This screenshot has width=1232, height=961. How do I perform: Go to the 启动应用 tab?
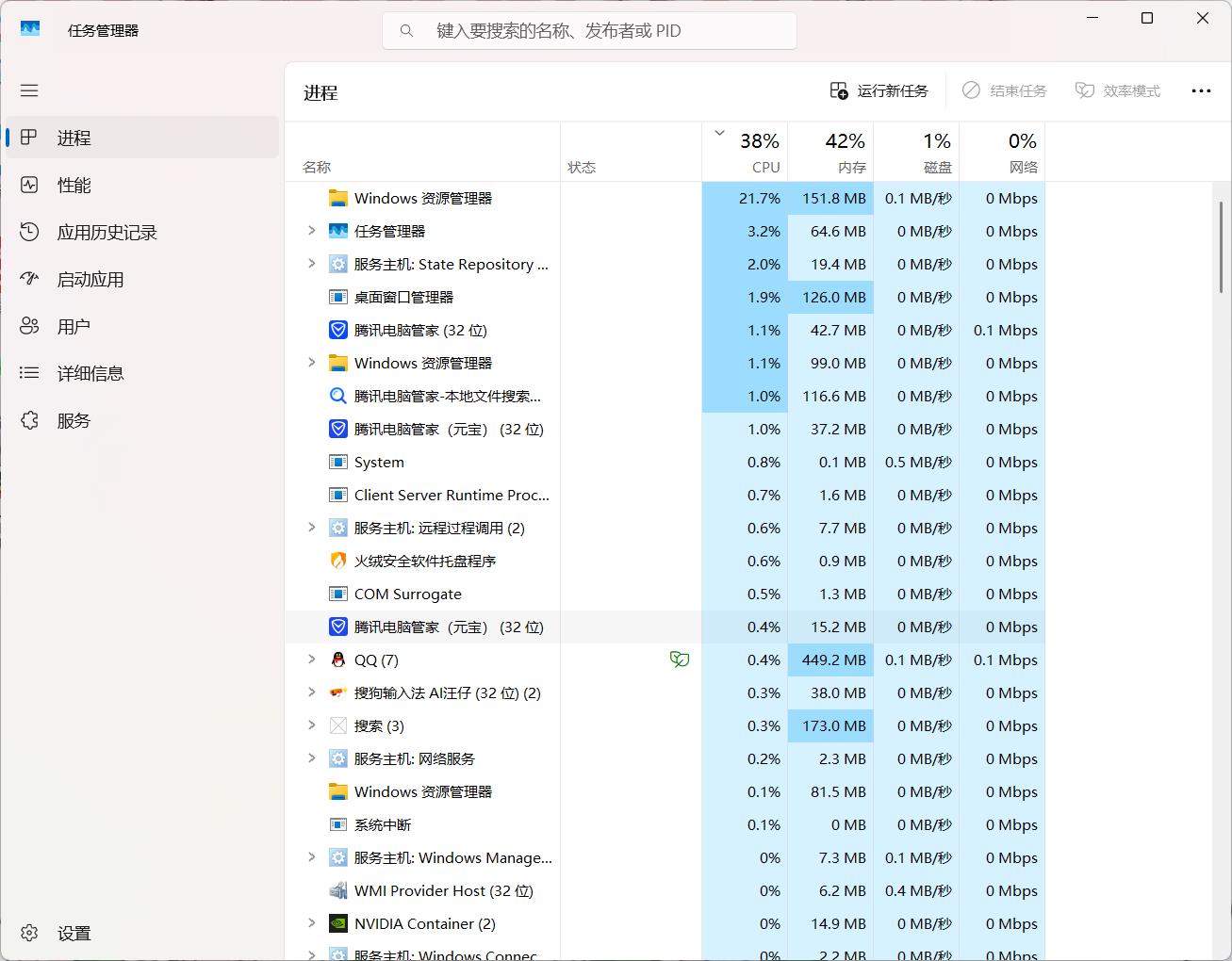[x=142, y=279]
